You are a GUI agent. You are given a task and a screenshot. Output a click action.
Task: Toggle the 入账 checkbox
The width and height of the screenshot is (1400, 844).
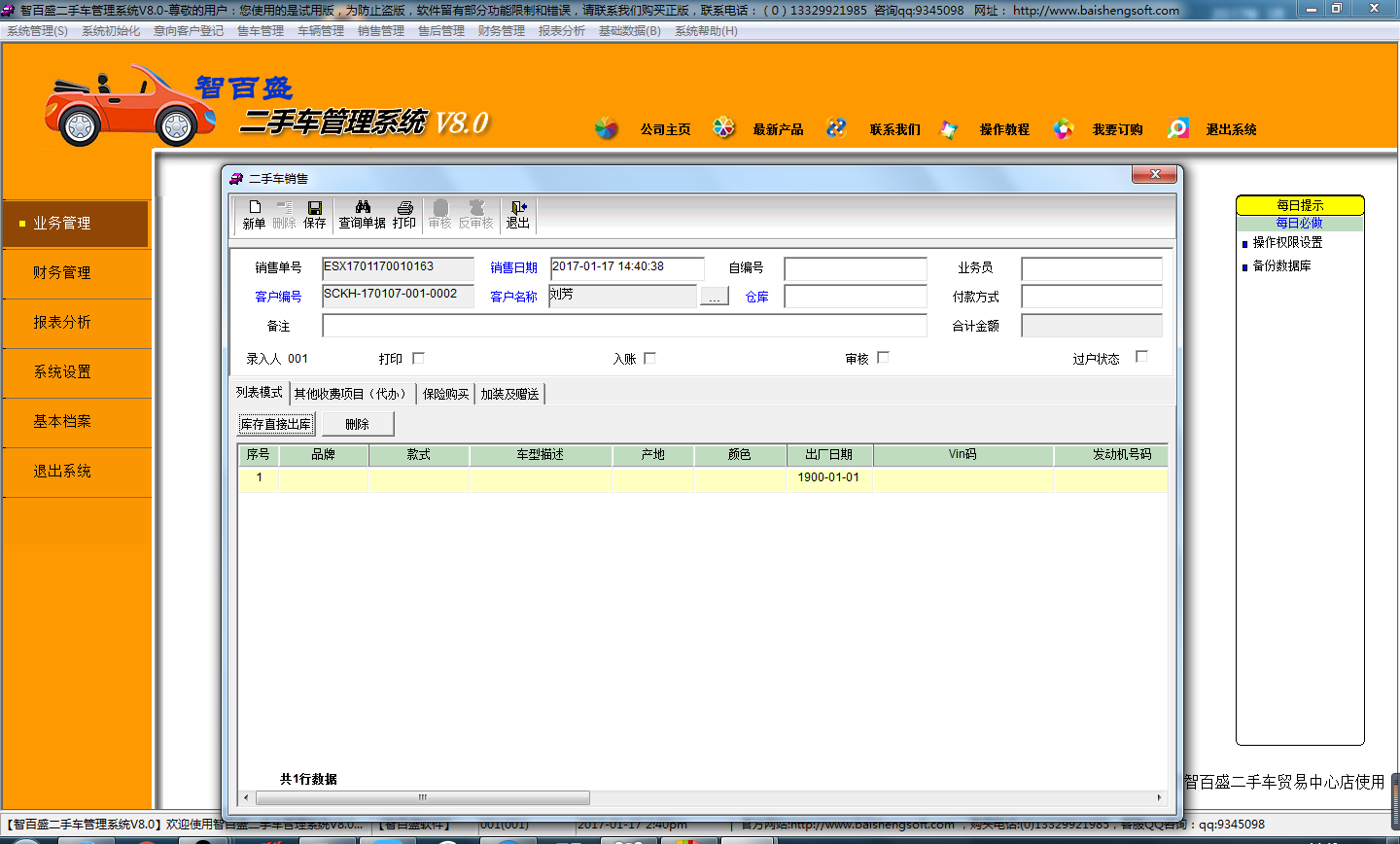coord(649,358)
